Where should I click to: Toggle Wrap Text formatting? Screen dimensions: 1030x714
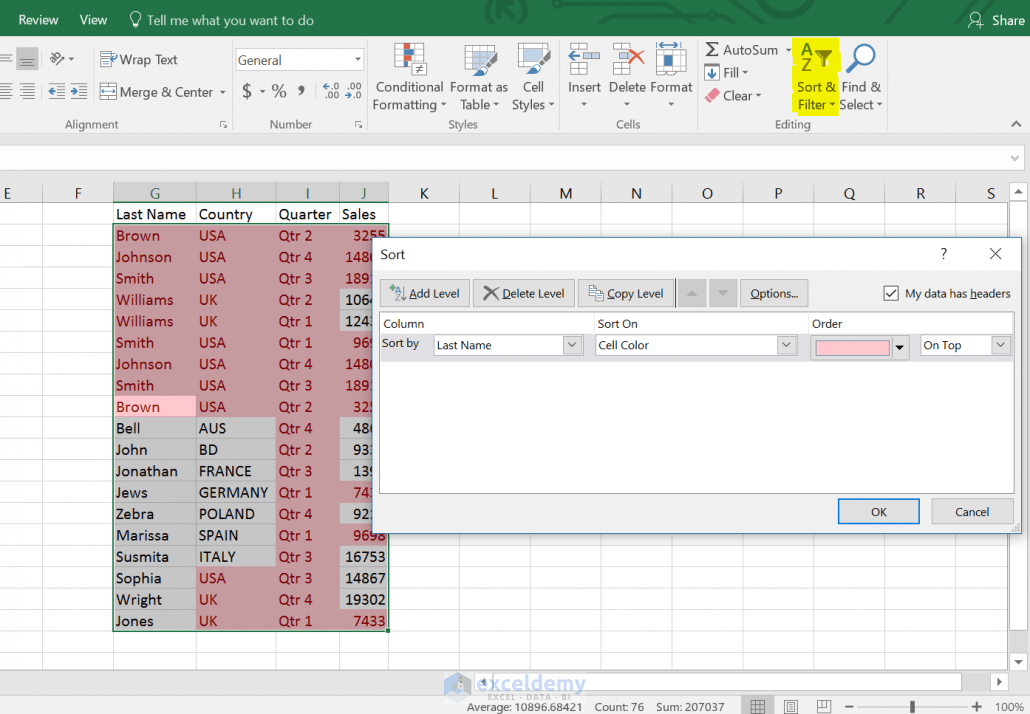[x=139, y=59]
